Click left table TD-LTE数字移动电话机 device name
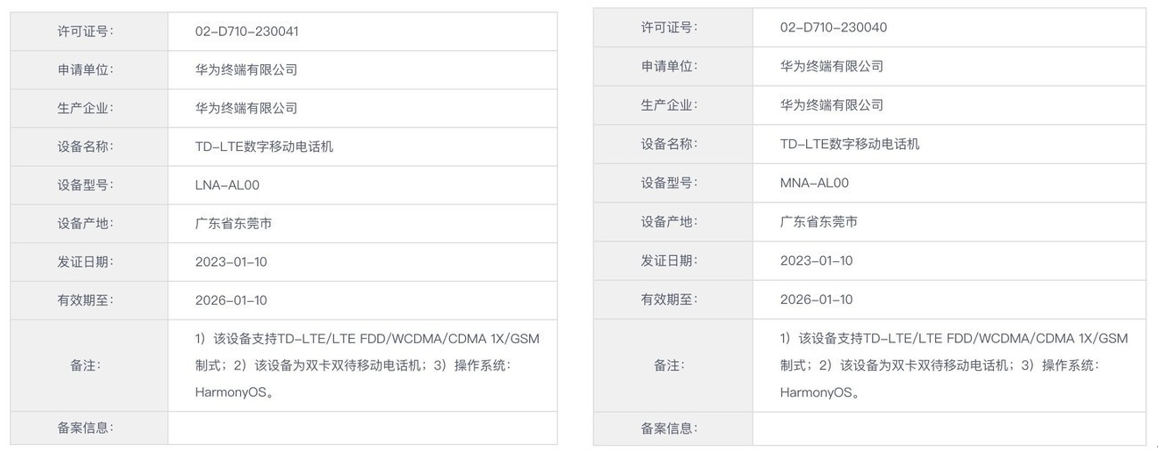Image resolution: width=1158 pixels, height=455 pixels. pyautogui.click(x=264, y=146)
